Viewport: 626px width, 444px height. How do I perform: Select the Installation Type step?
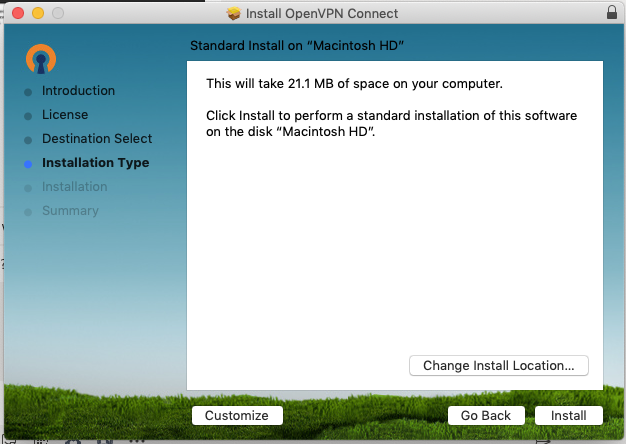(x=95, y=163)
